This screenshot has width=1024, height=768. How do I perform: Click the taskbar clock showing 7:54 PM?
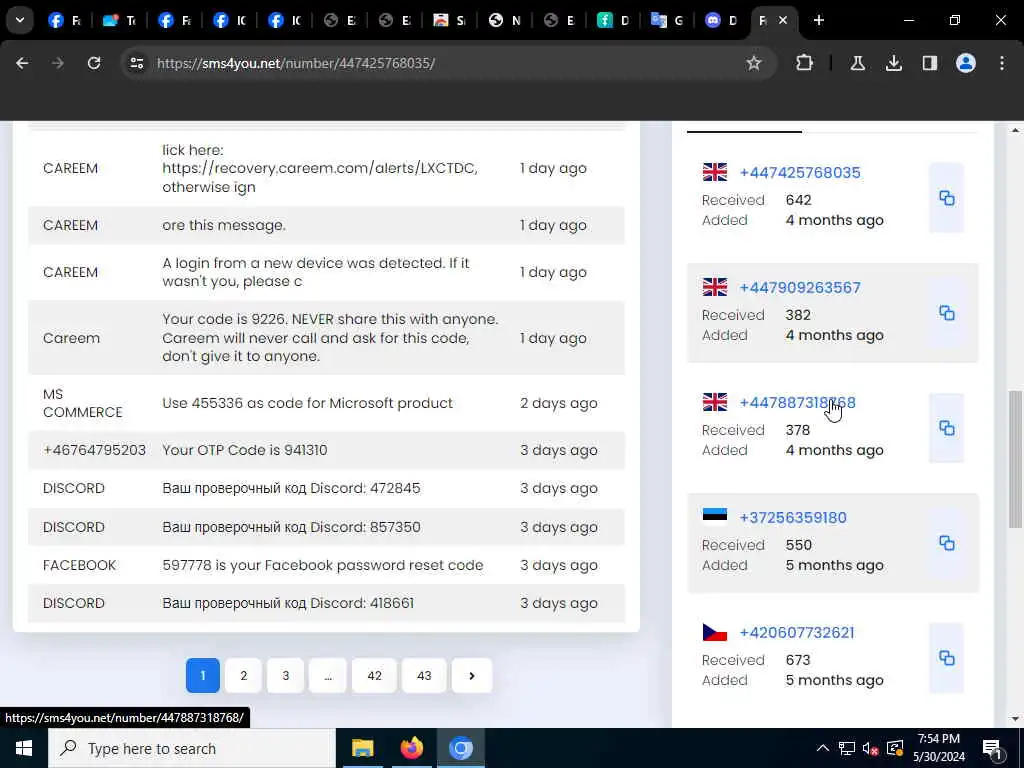tap(938, 748)
